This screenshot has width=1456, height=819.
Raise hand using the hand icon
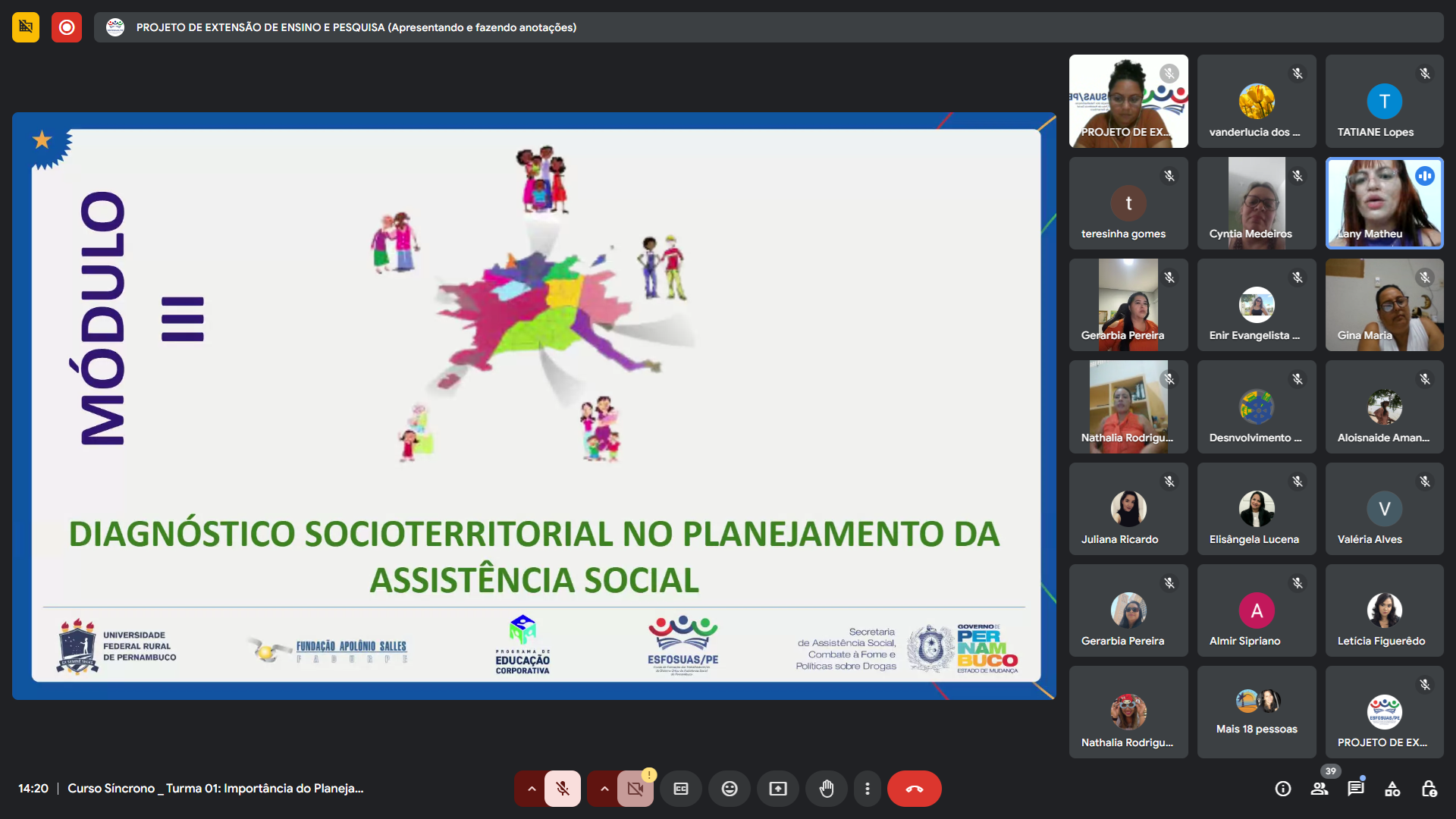point(827,789)
